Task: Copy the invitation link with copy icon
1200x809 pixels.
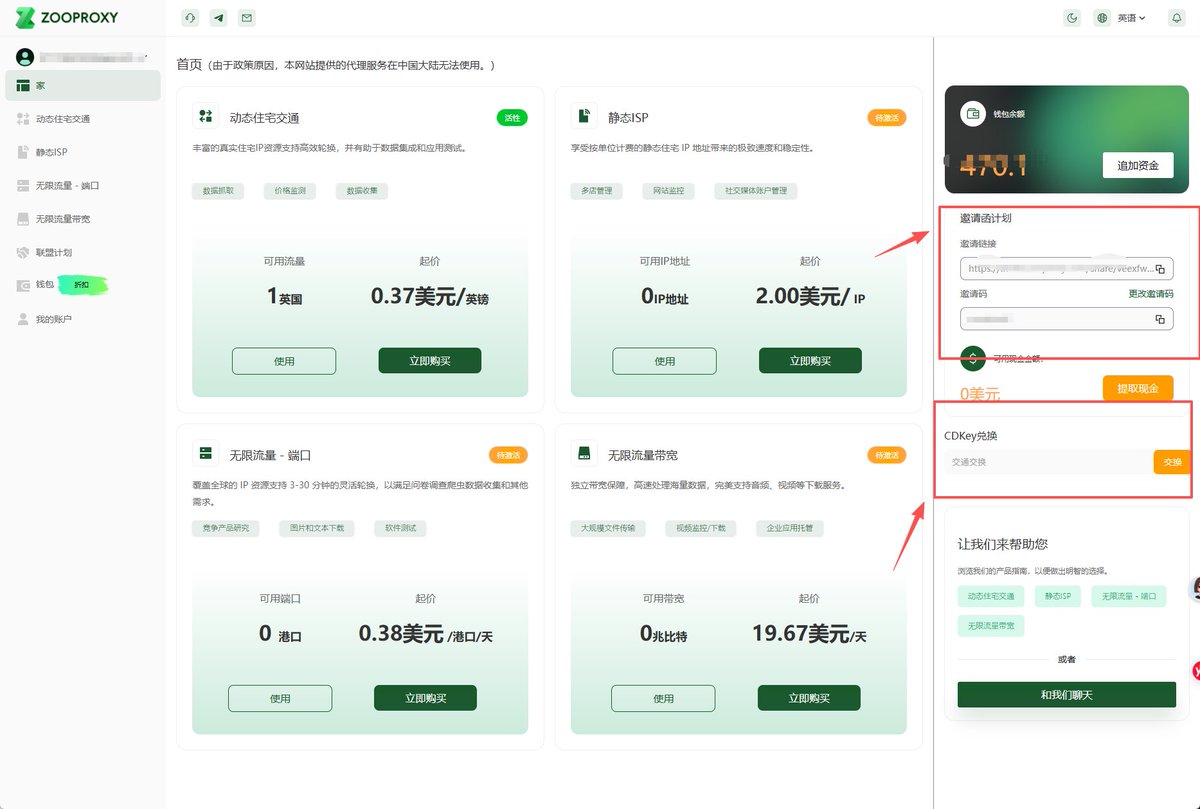Action: (1160, 269)
